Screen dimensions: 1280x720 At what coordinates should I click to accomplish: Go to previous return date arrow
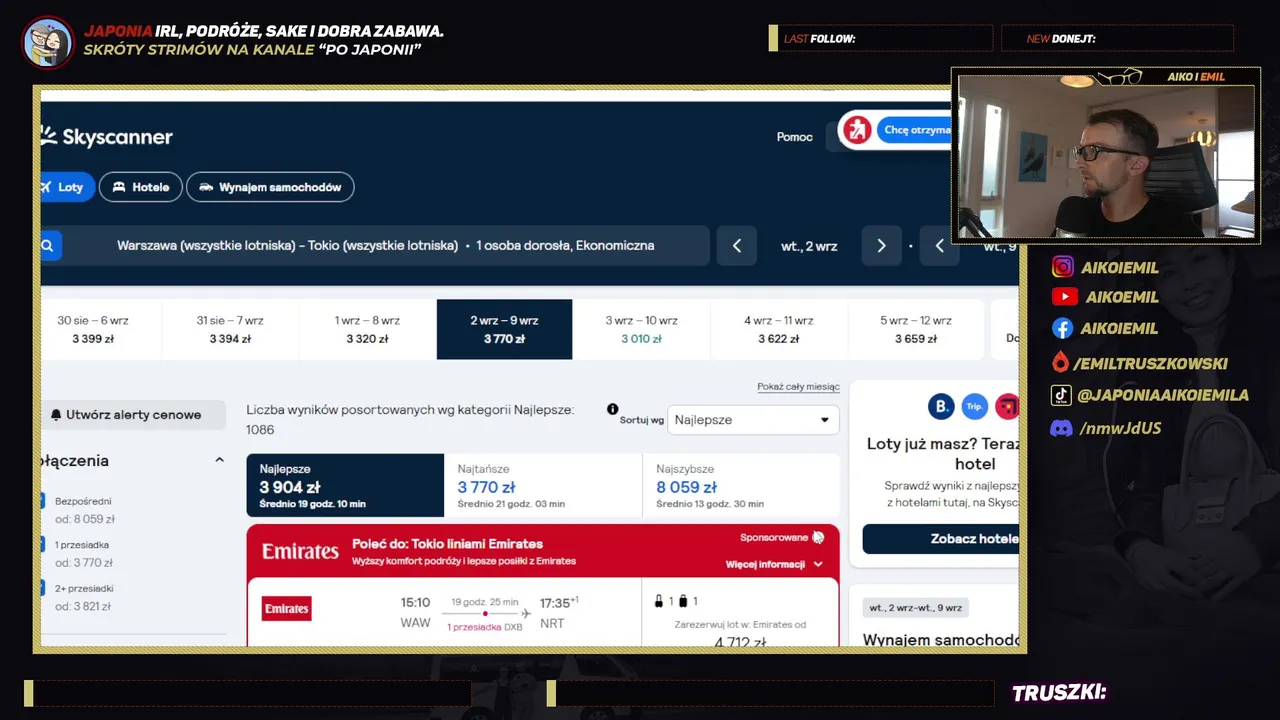939,246
